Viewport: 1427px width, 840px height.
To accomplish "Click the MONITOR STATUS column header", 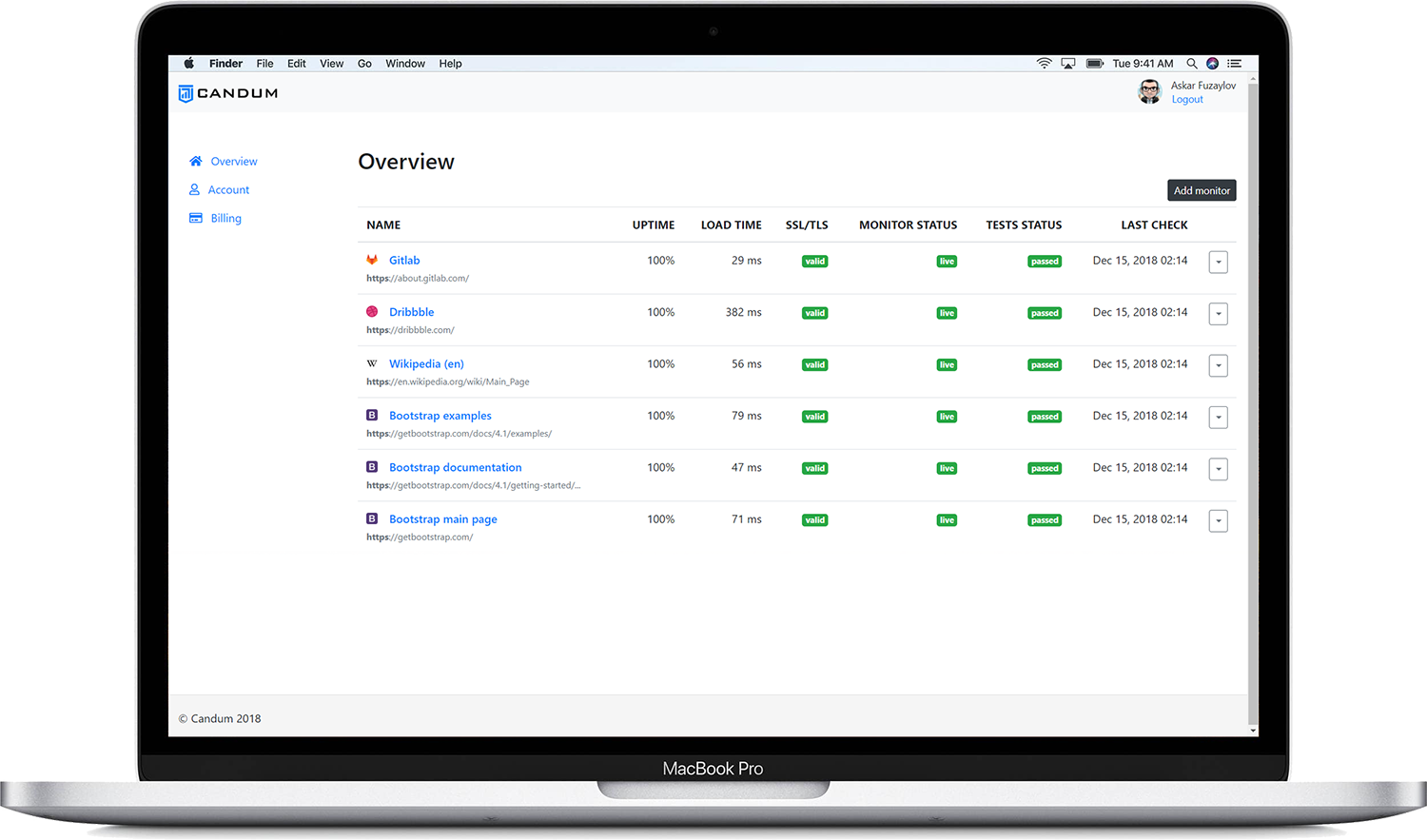I will click(909, 225).
